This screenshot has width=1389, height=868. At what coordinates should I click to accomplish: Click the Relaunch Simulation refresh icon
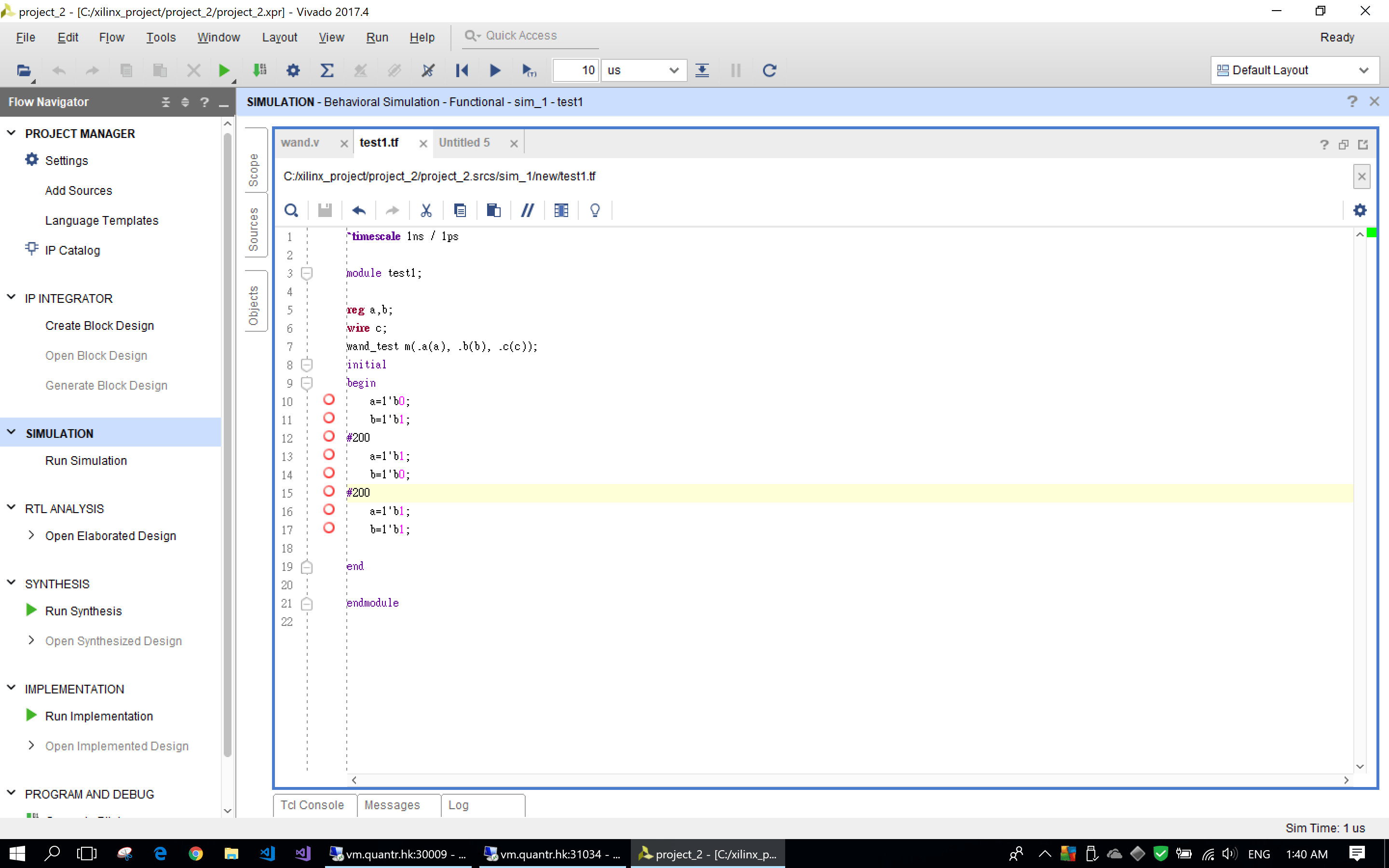pyautogui.click(x=769, y=70)
